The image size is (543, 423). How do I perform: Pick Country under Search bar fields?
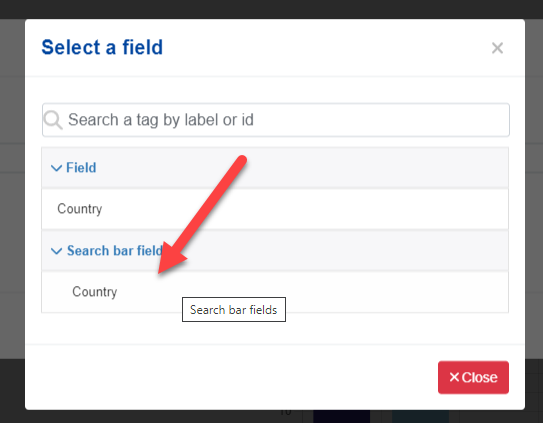[275, 292]
